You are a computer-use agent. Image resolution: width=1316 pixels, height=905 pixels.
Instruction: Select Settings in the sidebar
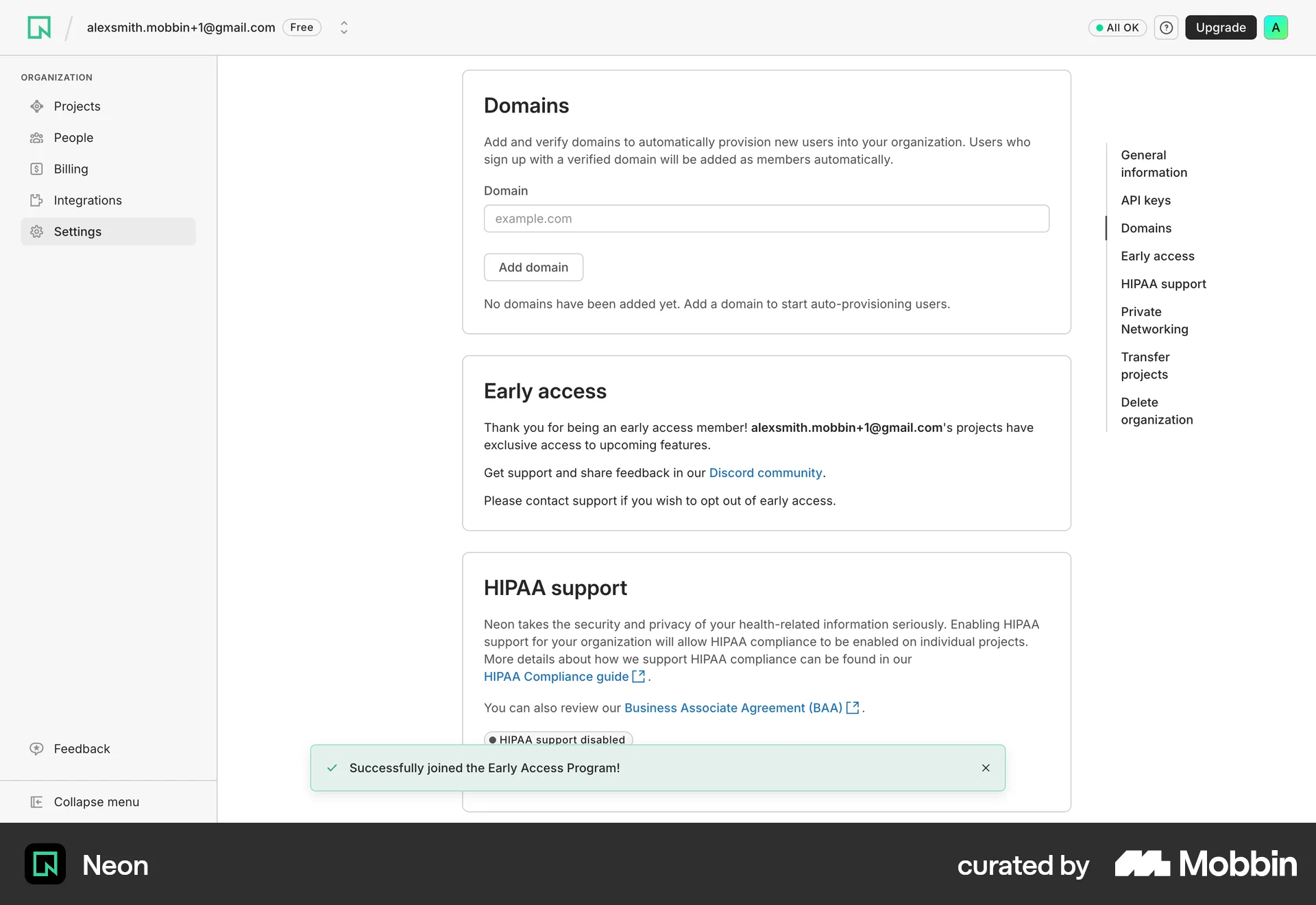click(108, 232)
